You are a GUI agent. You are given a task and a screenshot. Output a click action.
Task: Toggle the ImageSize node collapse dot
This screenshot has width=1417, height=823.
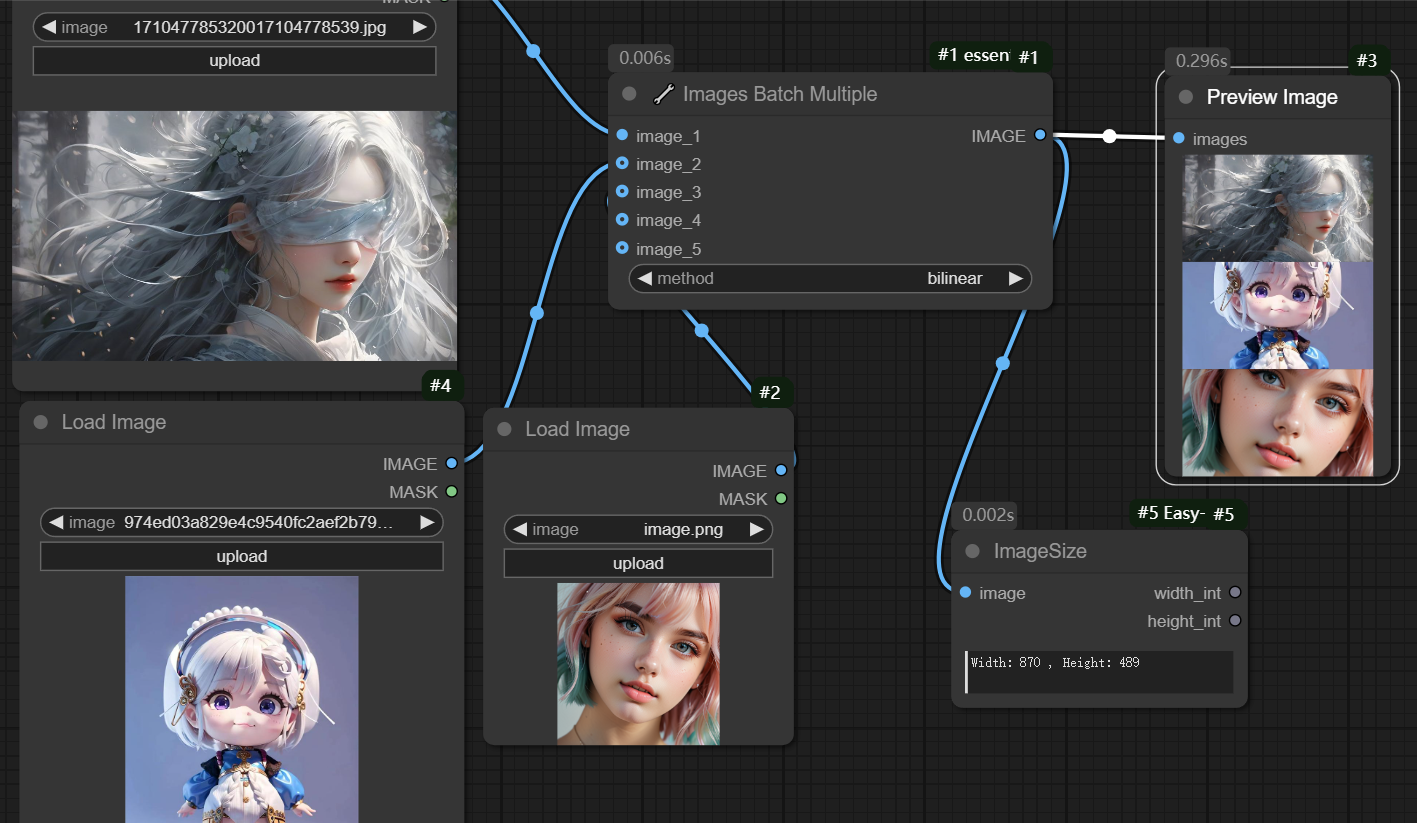pos(972,551)
